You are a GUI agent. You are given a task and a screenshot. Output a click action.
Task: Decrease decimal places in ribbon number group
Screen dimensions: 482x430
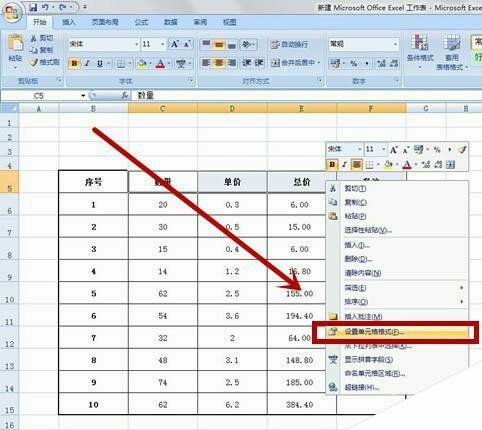[x=394, y=63]
